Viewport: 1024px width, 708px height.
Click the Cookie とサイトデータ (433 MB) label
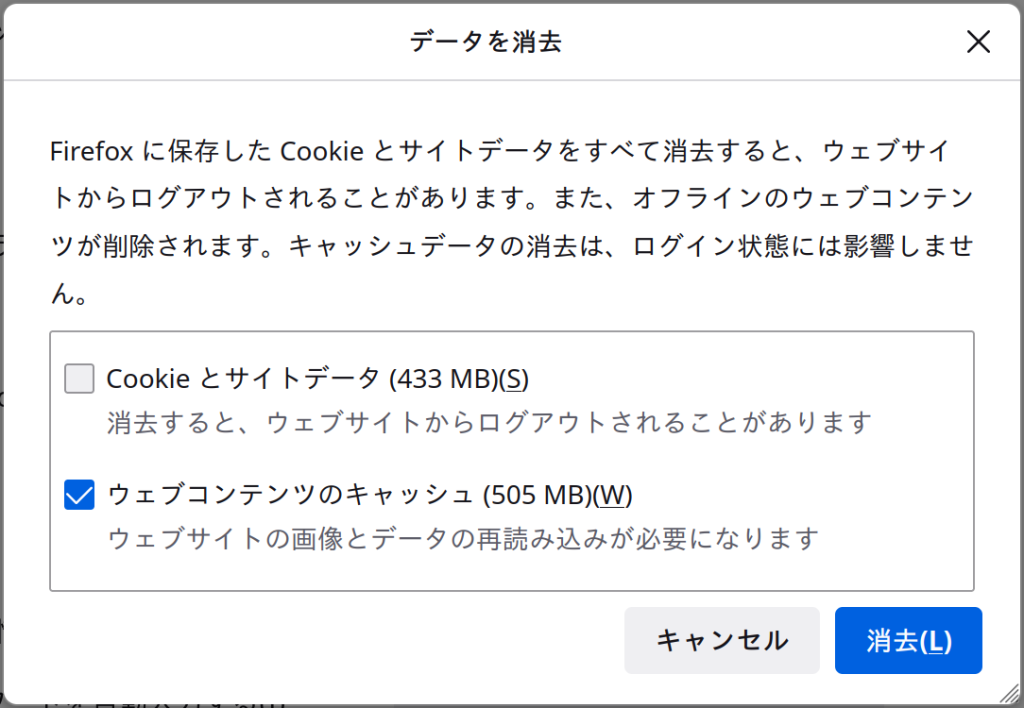[x=317, y=378]
